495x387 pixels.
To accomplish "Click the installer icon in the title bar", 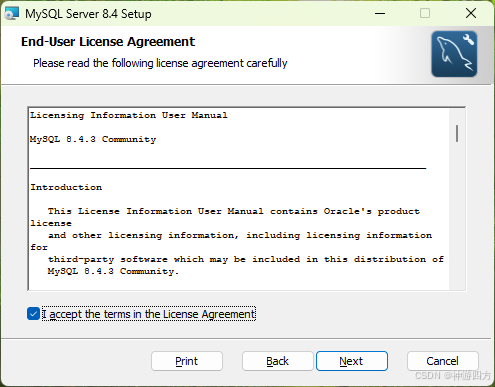I will coord(12,14).
